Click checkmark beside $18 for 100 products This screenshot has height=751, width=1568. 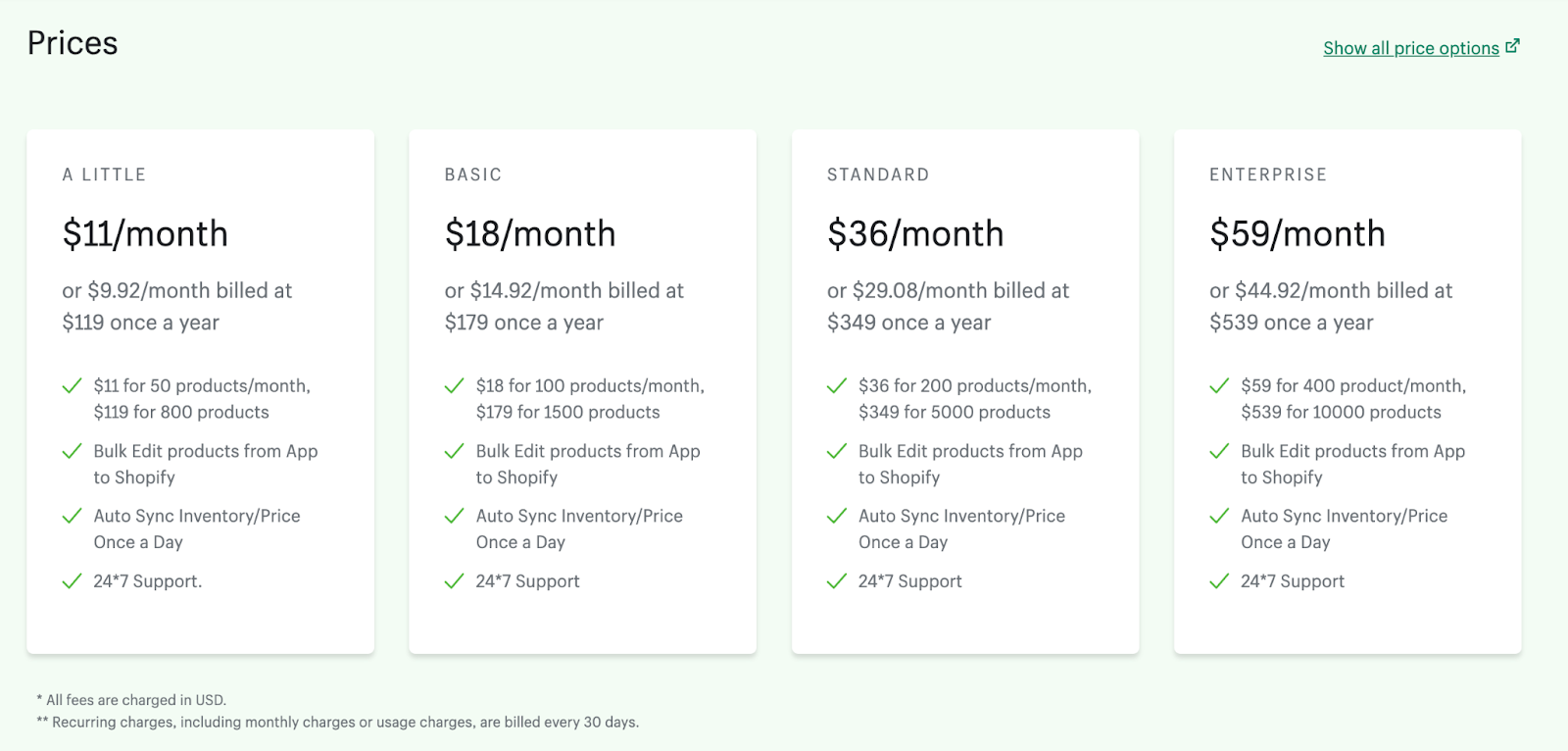[454, 386]
